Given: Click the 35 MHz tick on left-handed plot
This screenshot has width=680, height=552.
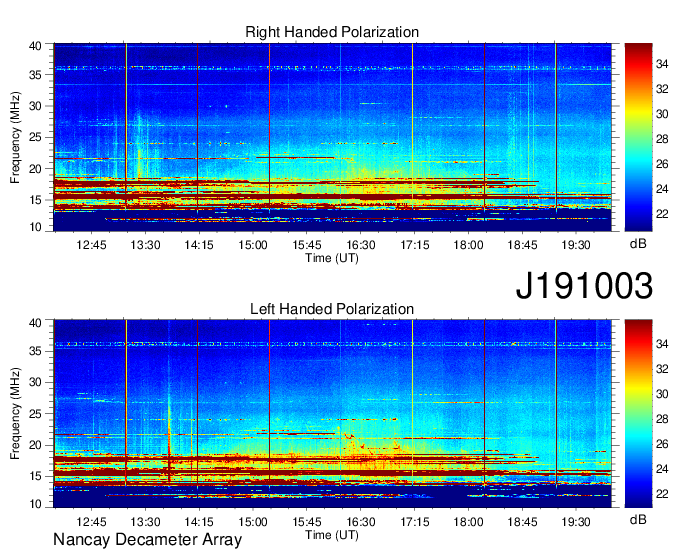Looking at the screenshot, I should [35, 351].
